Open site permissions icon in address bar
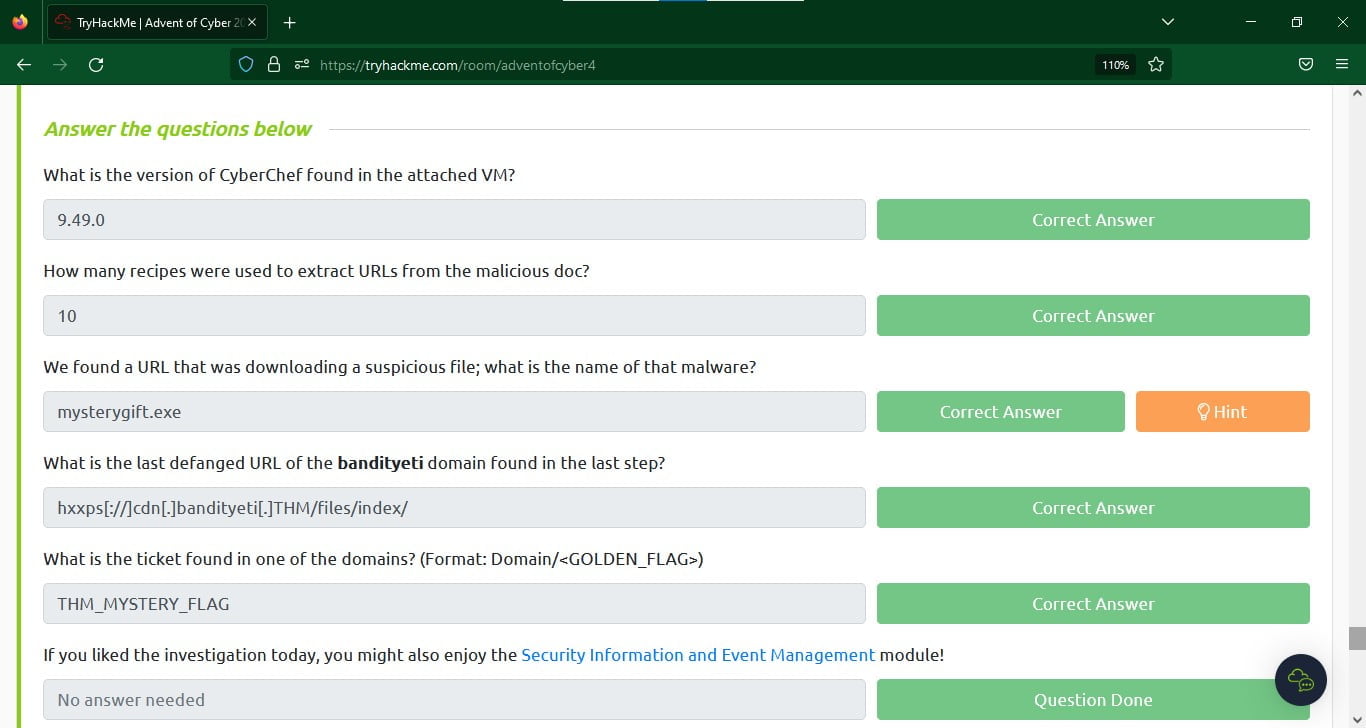Screen dimensions: 1366x728 301,64
